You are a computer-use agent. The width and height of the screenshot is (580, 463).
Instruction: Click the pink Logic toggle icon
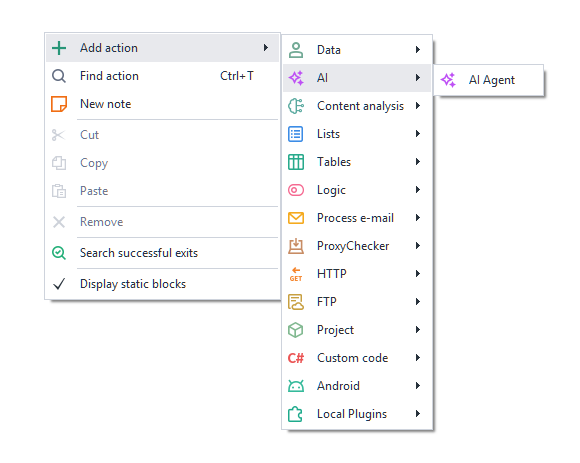pos(296,190)
